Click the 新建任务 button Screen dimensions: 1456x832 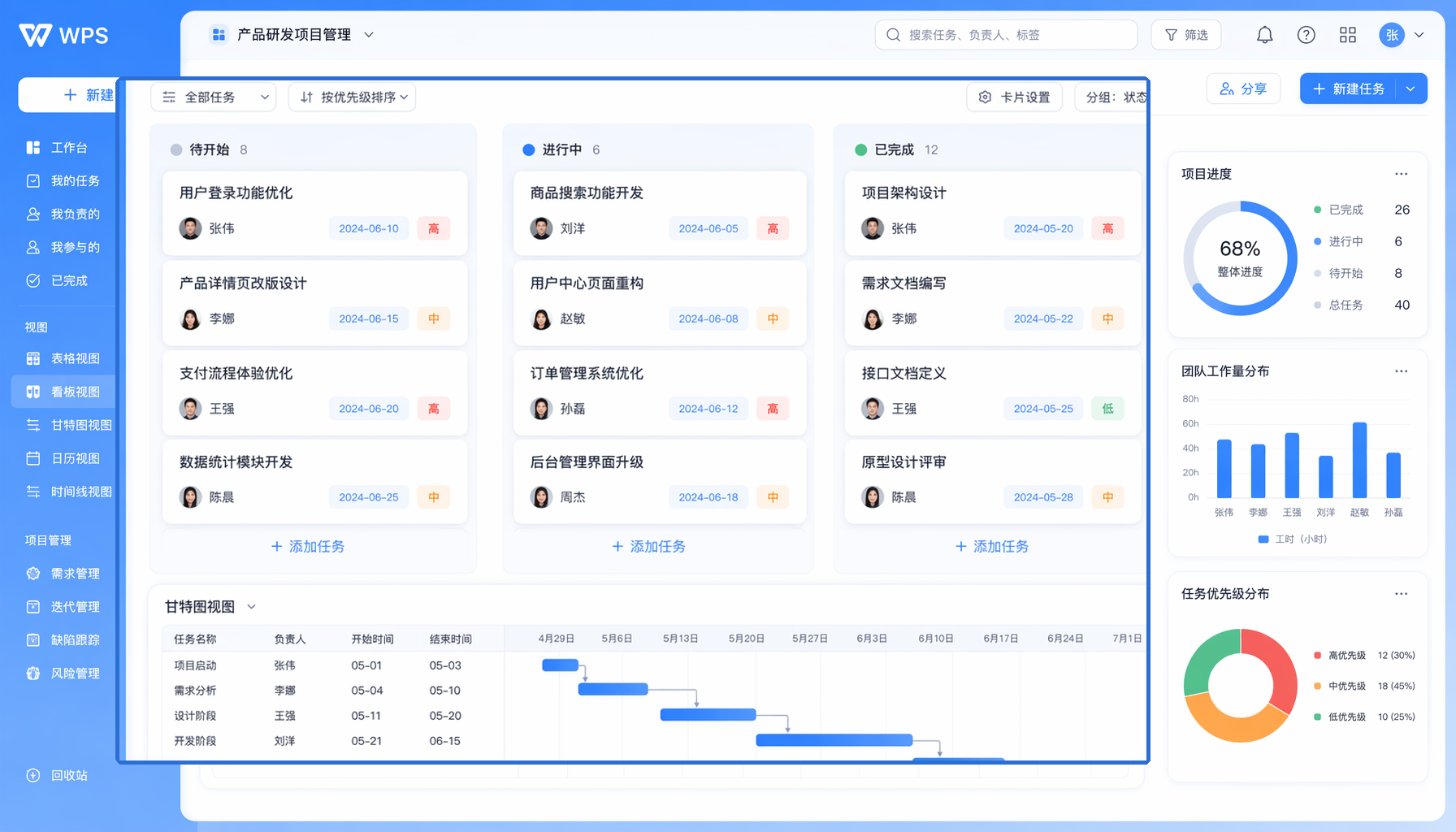(x=1348, y=89)
